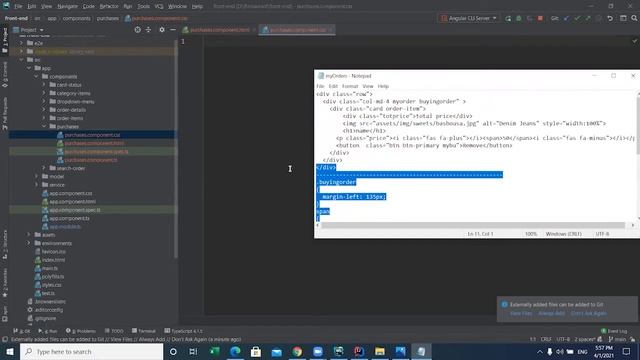This screenshot has width=640, height=360.
Task: Open the Git tool window at bottom
Action: (22, 331)
